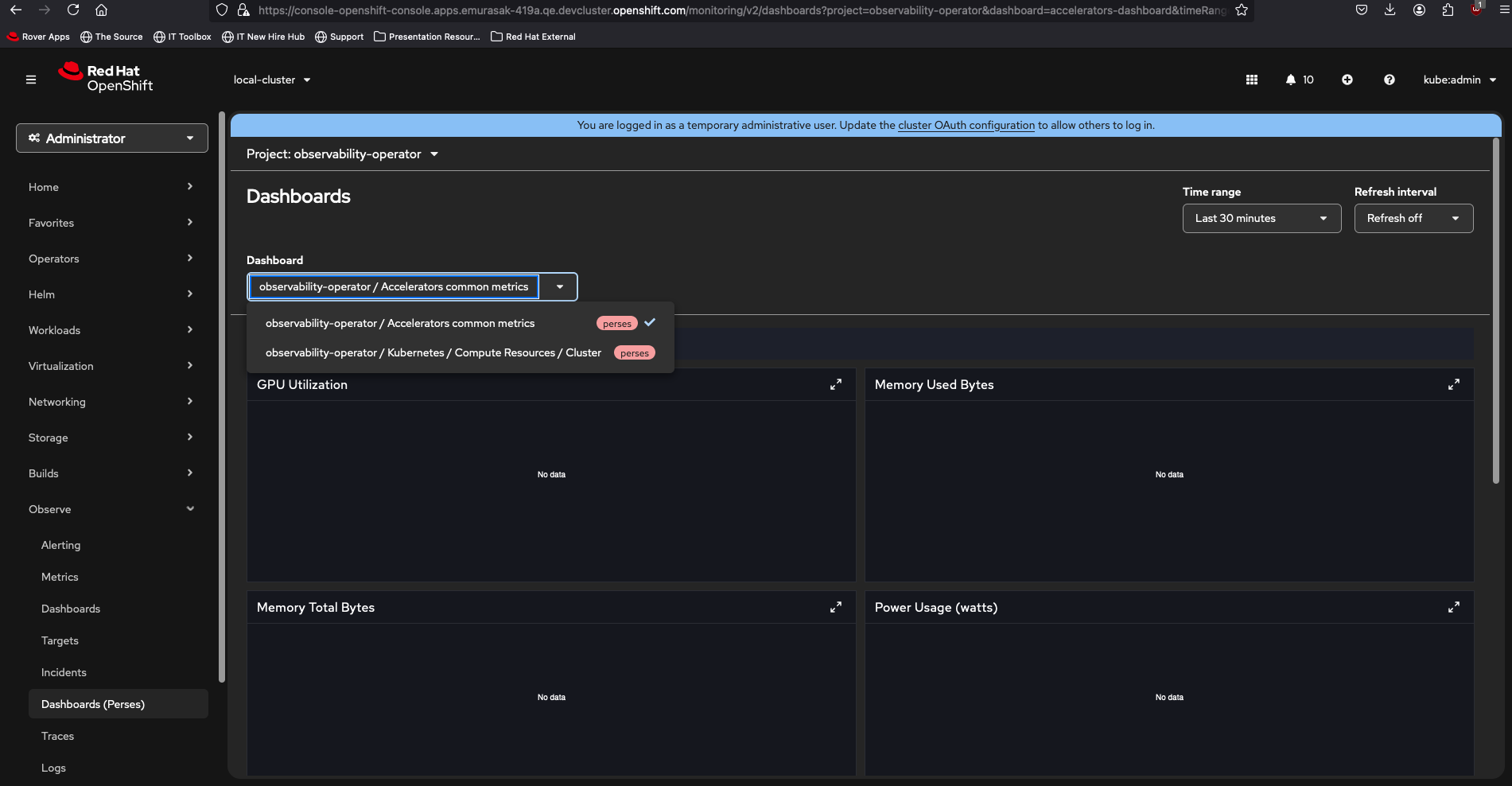Open the quick create plus icon
1512x786 pixels.
[x=1347, y=80]
